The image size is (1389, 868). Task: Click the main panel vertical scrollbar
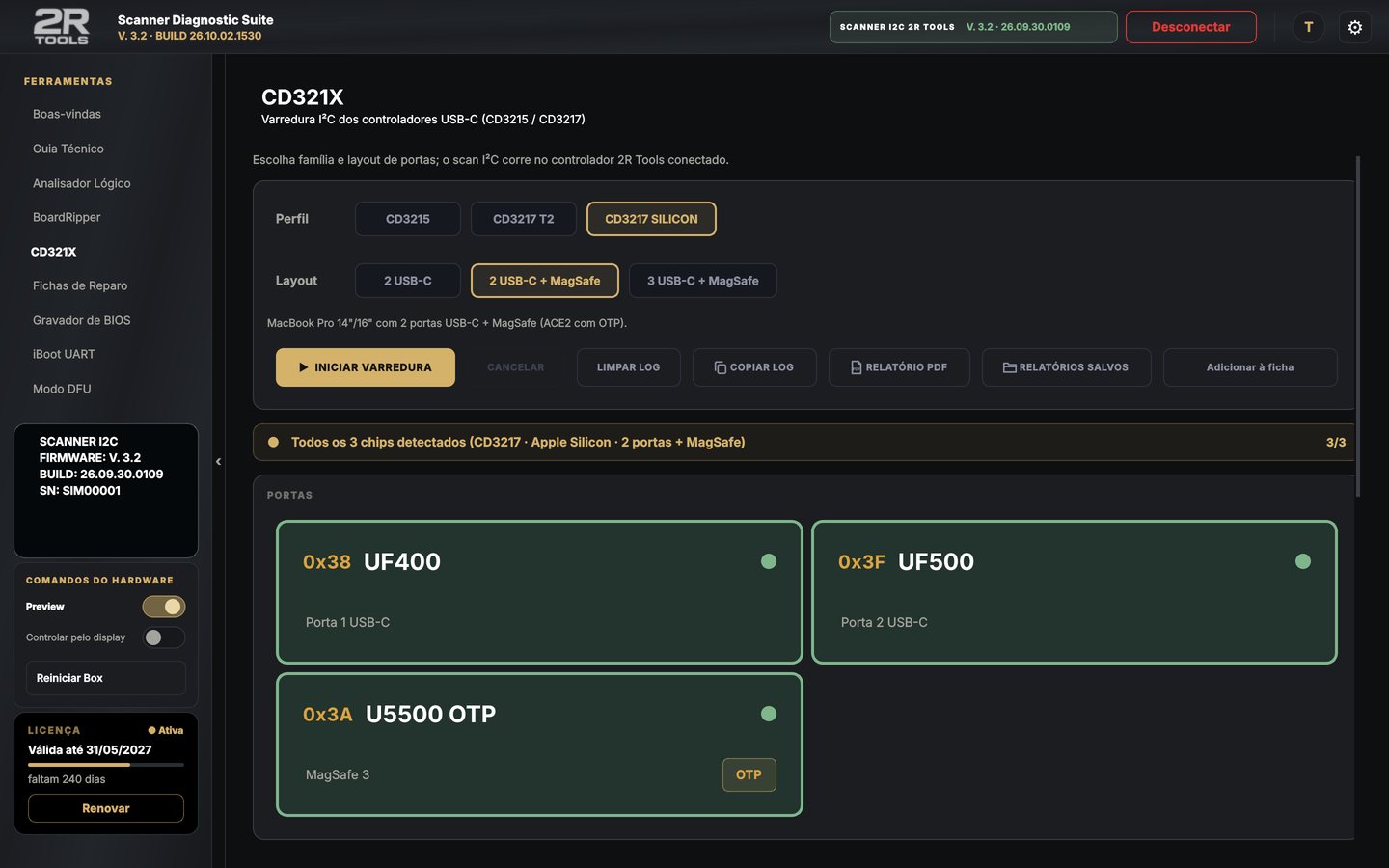point(1358,326)
